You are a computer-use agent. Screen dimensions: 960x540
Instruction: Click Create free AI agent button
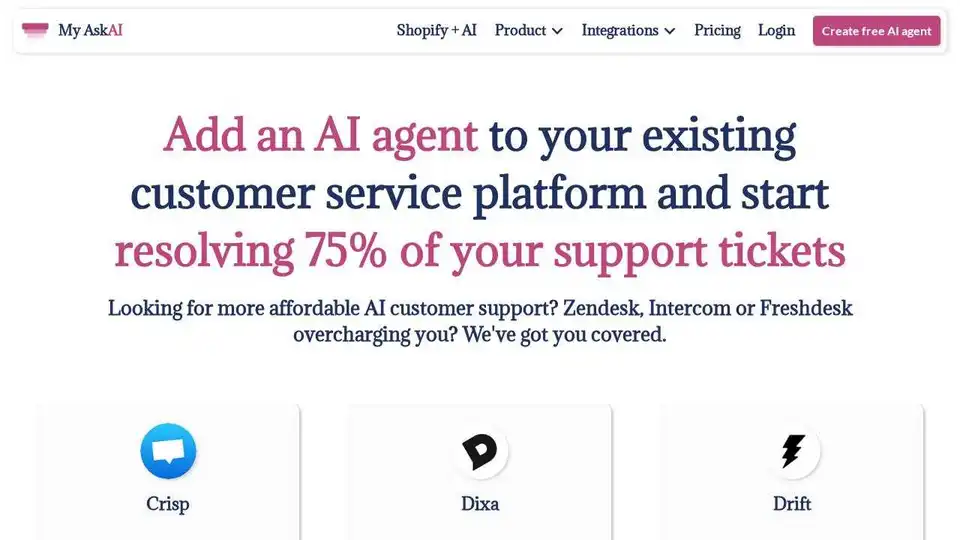point(876,31)
